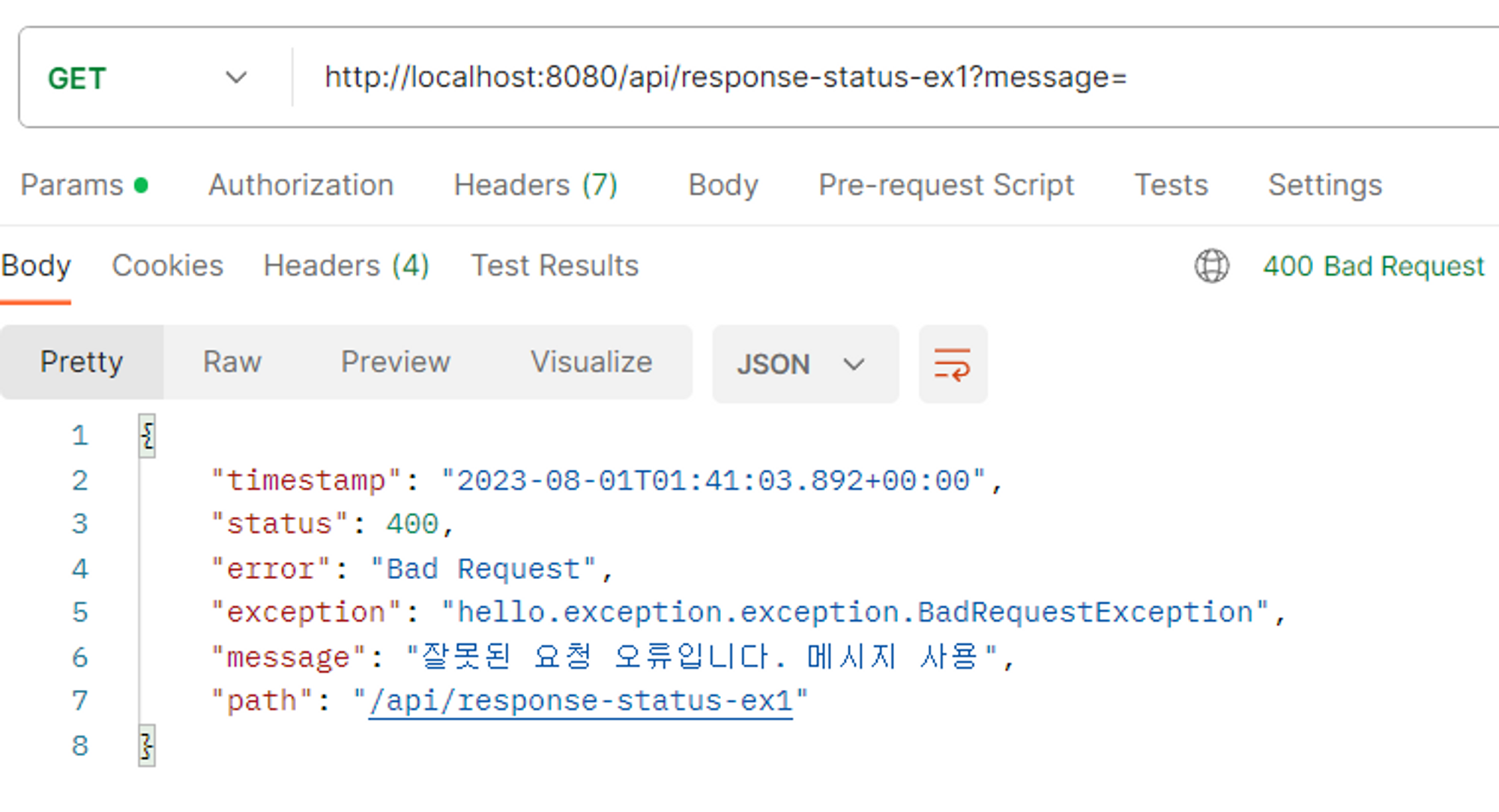The height and width of the screenshot is (812, 1499).
Task: Show response Cookies tab
Action: tap(167, 266)
